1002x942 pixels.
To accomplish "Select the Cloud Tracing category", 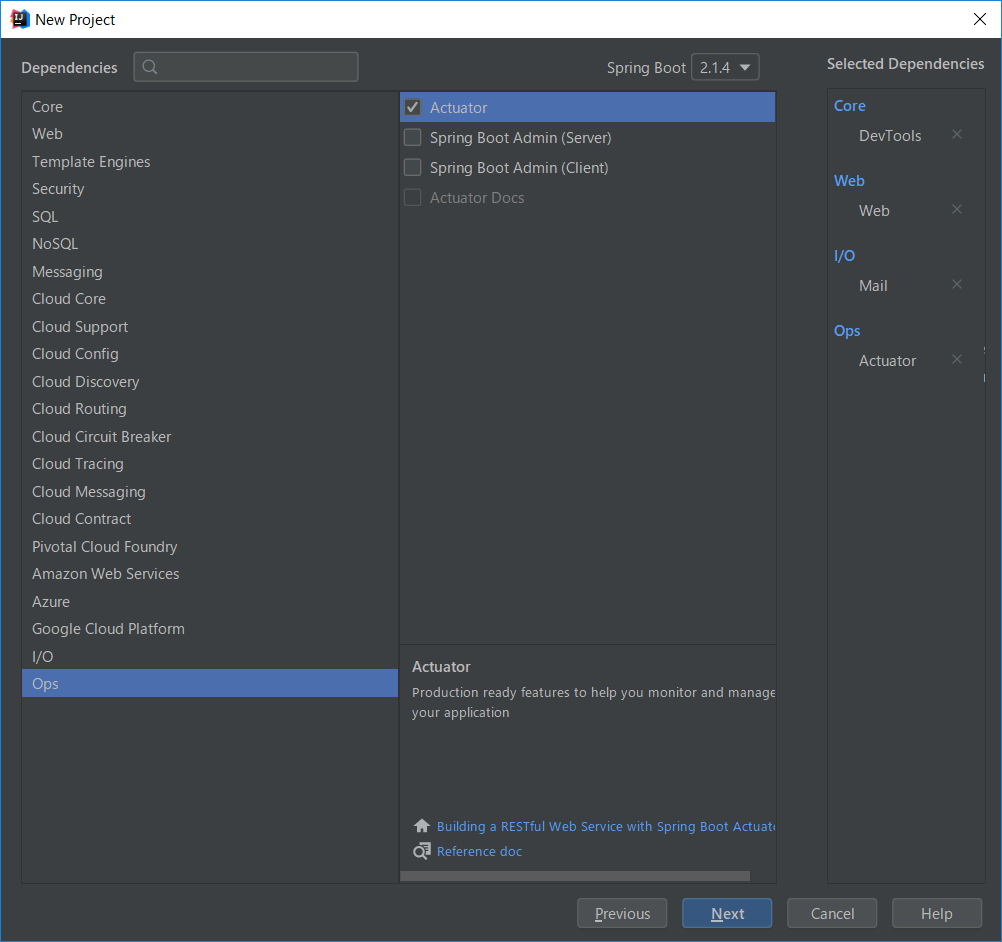I will (x=210, y=464).
